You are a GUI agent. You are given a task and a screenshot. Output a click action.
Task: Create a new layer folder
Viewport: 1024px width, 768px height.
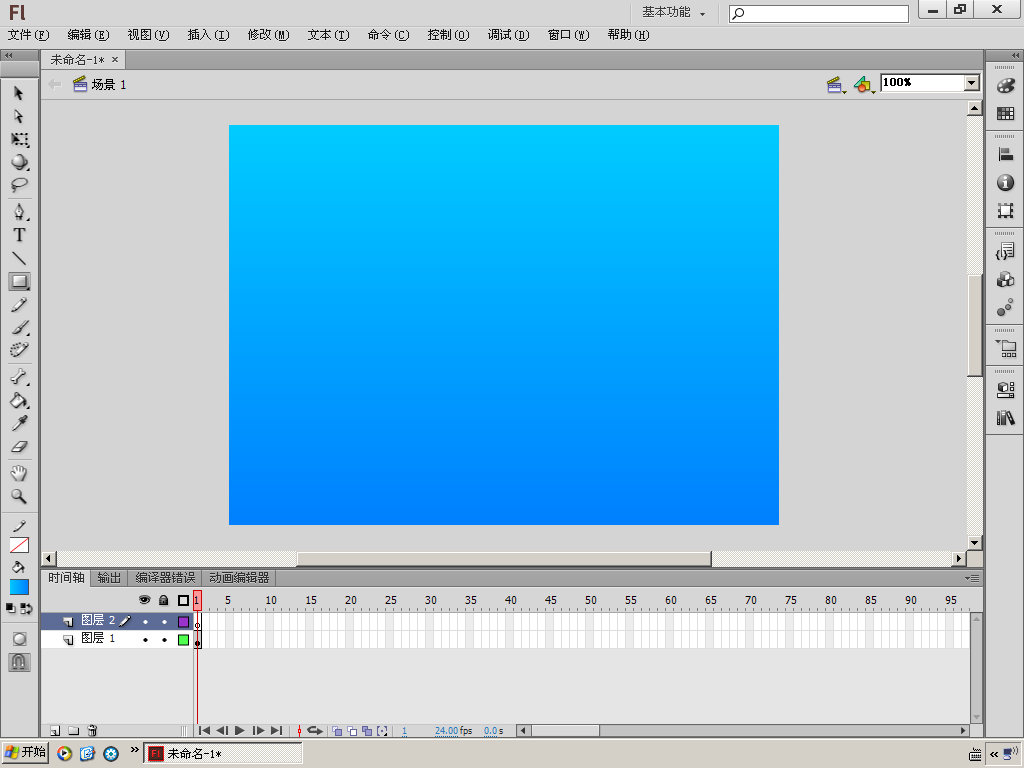tap(74, 731)
